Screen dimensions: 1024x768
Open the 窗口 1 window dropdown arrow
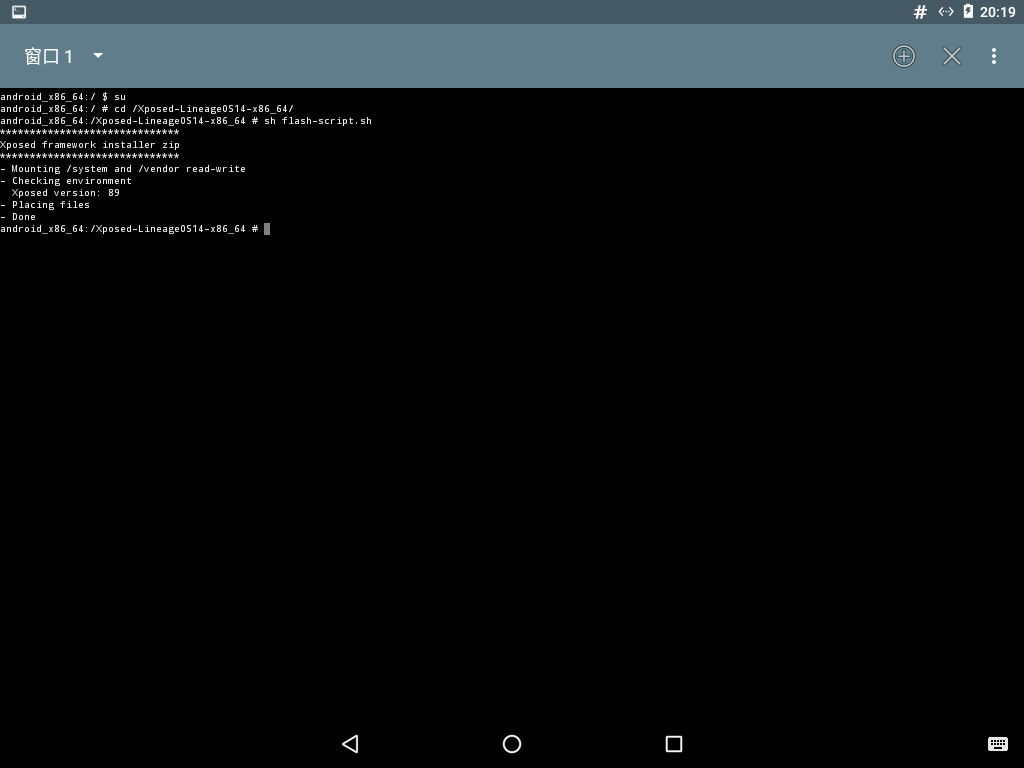(98, 56)
